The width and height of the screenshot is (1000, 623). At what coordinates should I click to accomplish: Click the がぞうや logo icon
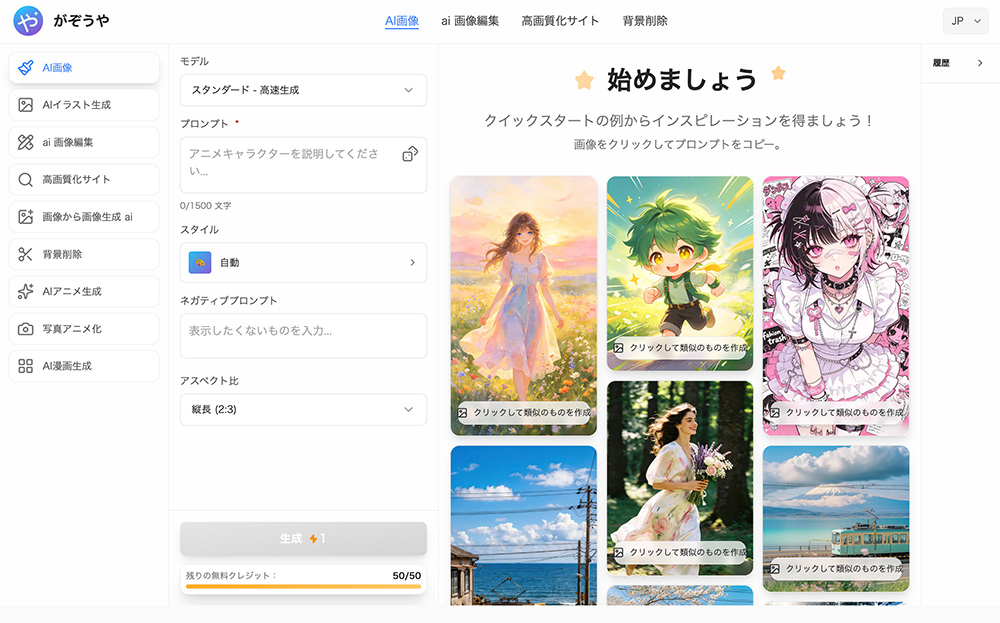tap(28, 21)
